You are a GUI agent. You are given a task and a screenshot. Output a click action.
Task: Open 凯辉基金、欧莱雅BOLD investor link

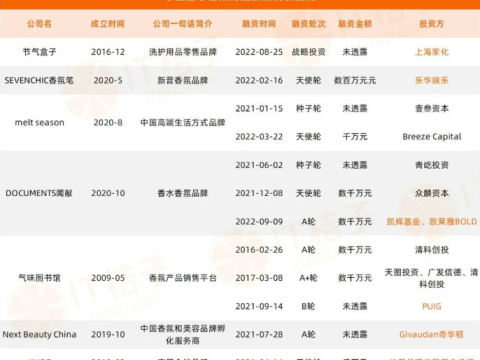[432, 222]
